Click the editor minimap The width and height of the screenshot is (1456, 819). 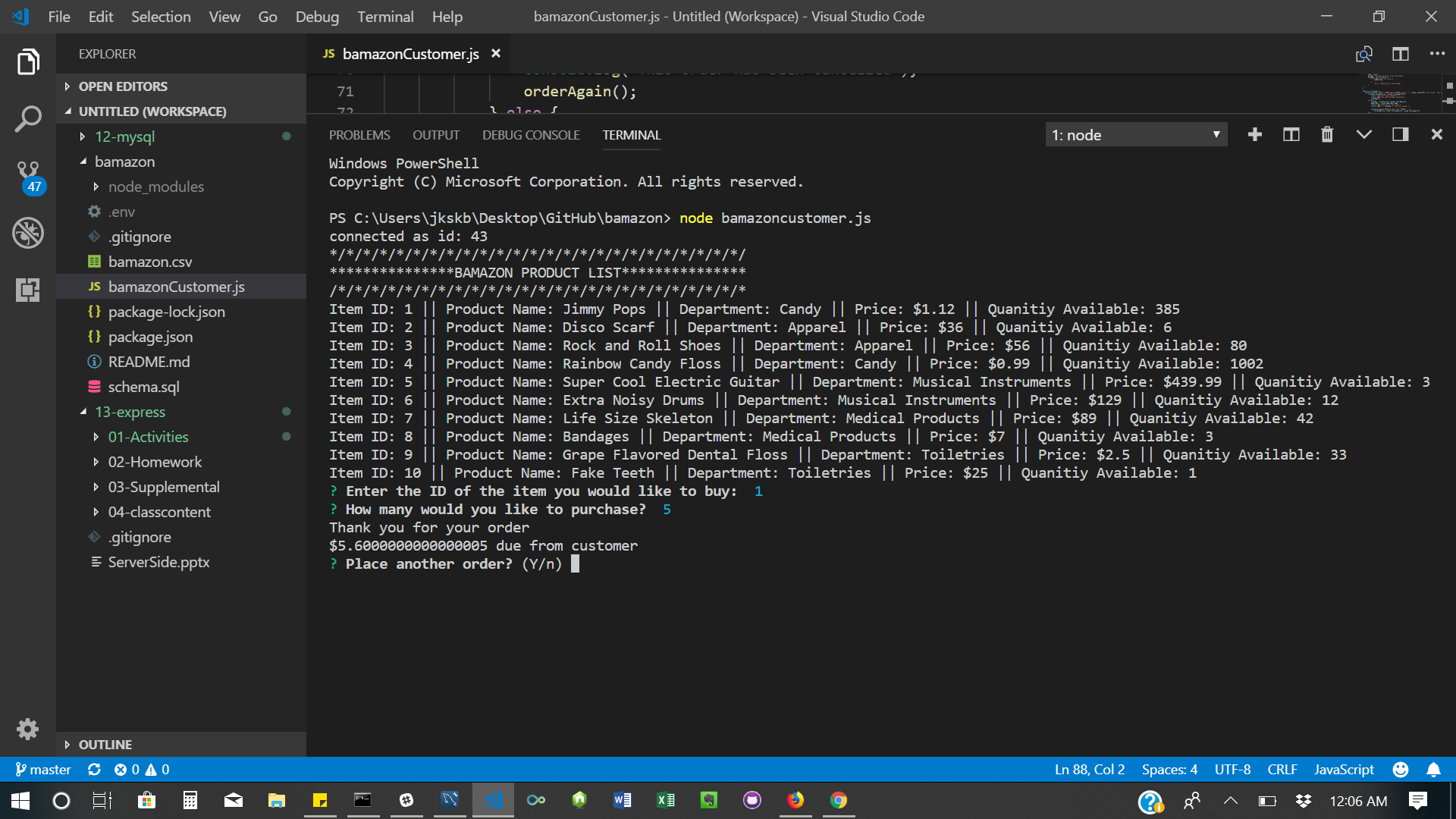coord(1399,95)
